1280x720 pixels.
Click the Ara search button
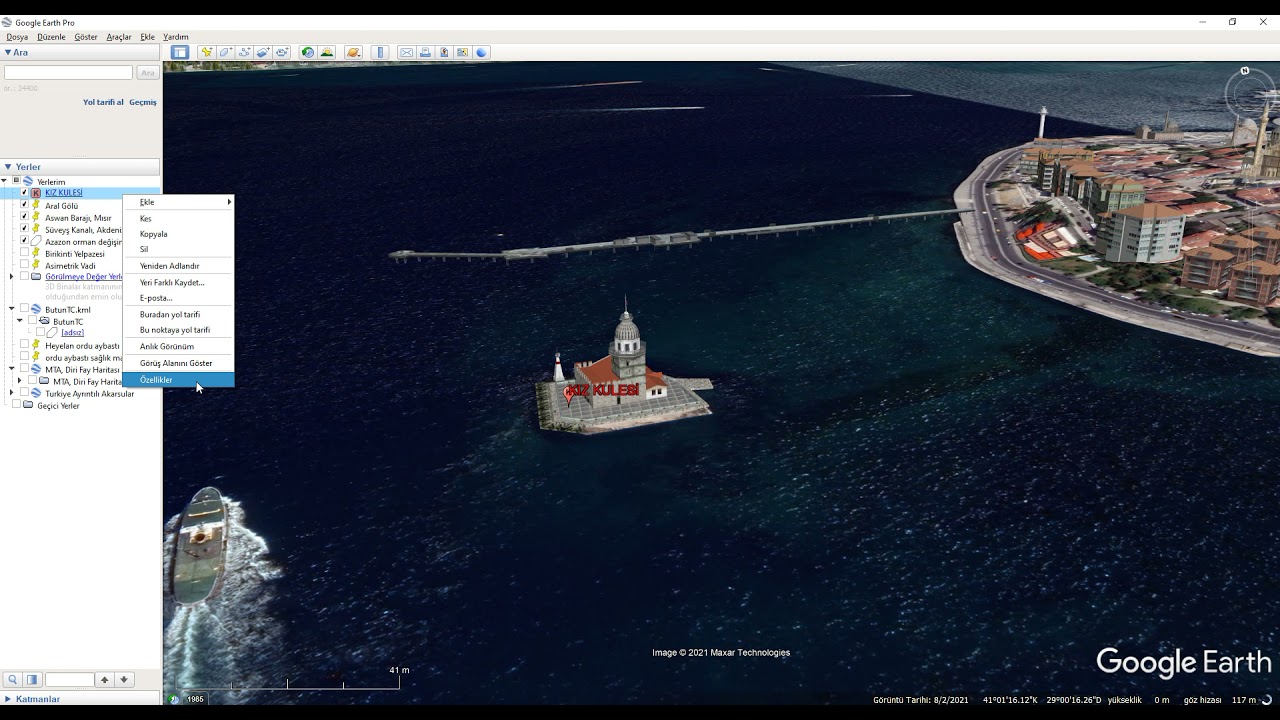pos(148,73)
